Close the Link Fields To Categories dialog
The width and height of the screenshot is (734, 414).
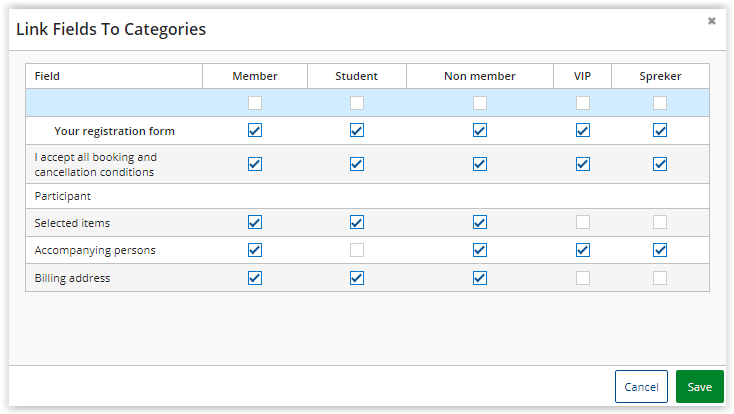[x=712, y=20]
